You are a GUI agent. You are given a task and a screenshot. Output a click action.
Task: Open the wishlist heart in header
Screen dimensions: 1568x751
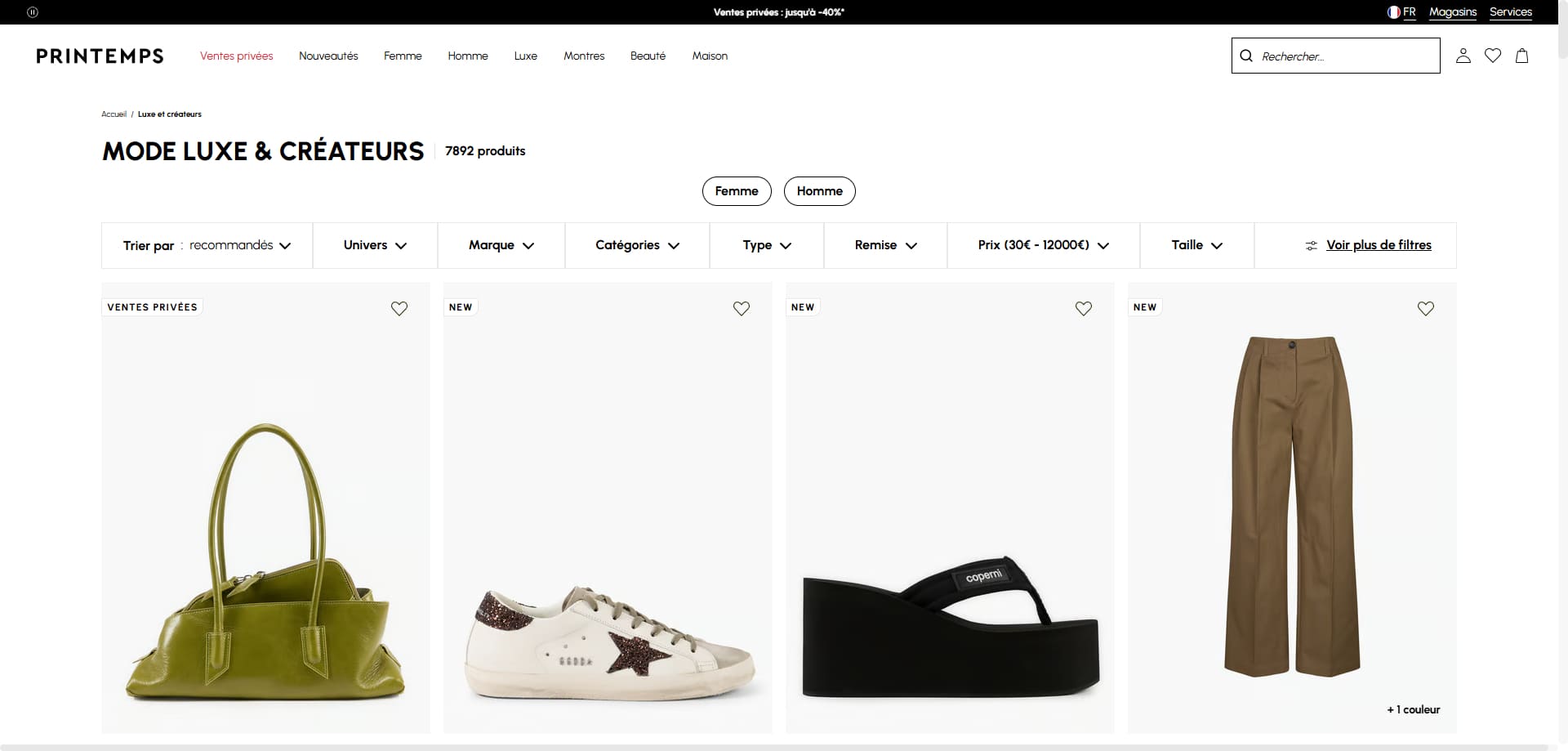coord(1493,56)
